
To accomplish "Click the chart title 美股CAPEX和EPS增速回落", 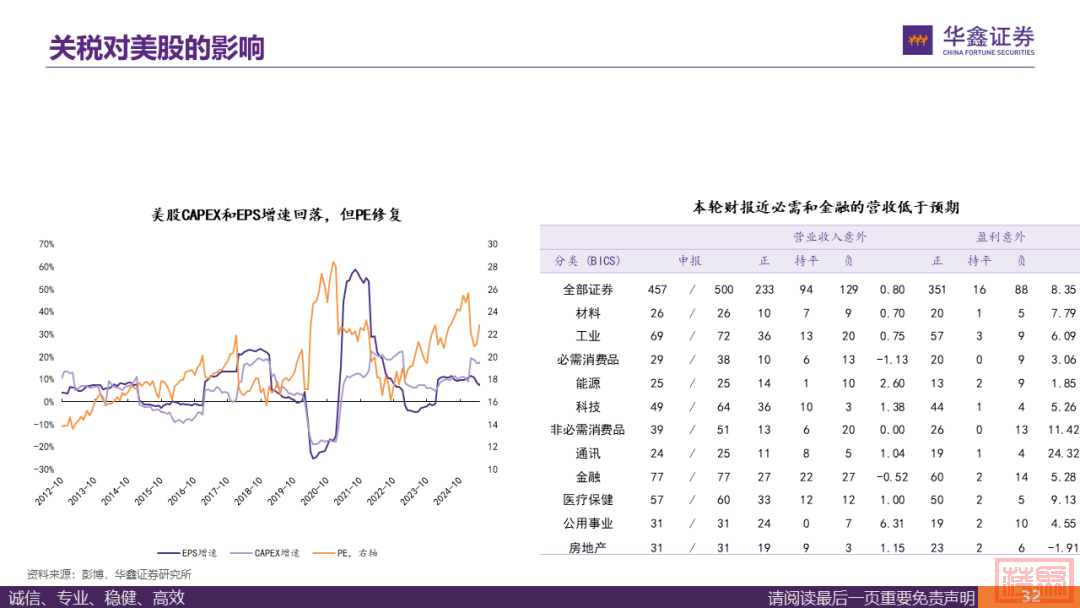I will click(275, 215).
